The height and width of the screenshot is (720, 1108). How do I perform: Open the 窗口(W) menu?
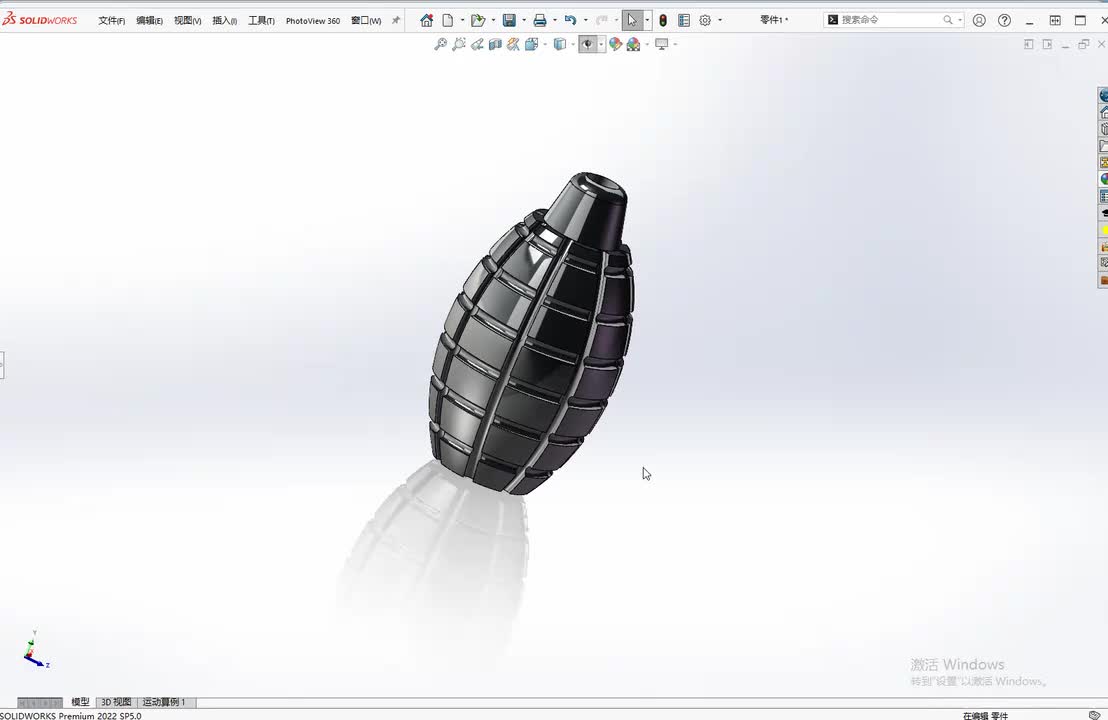pos(366,20)
